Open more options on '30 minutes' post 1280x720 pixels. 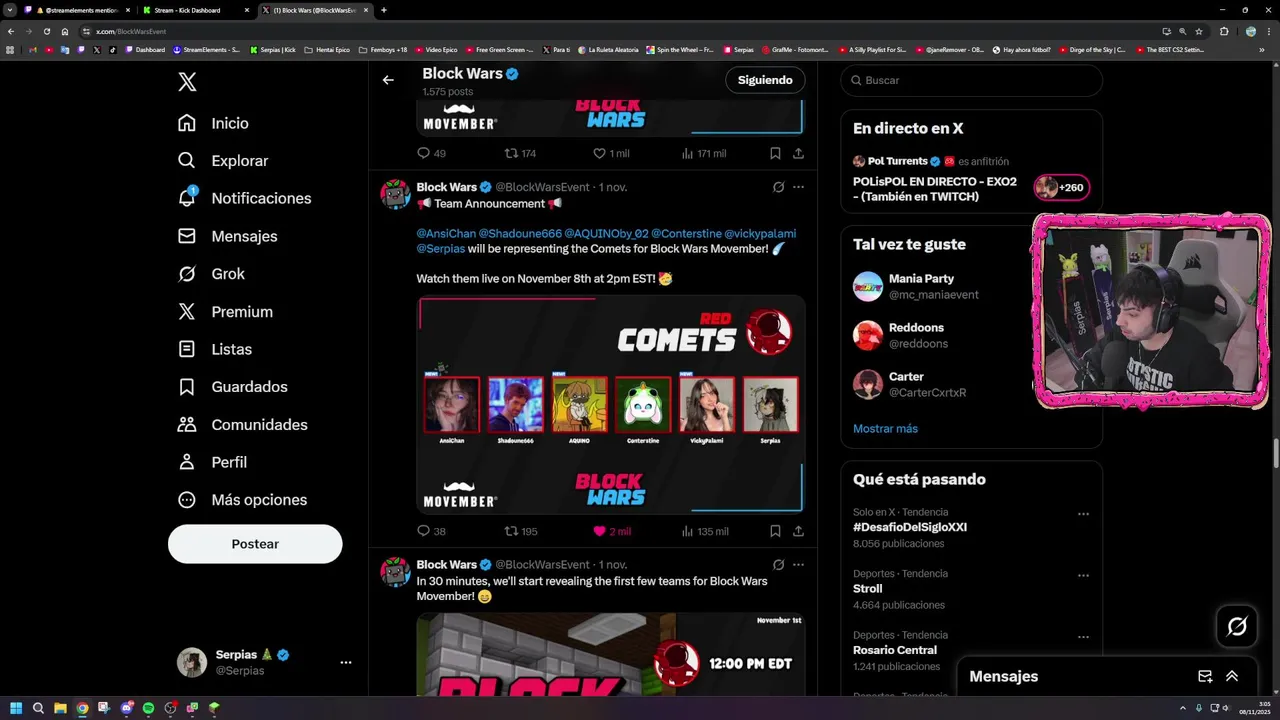pos(798,565)
